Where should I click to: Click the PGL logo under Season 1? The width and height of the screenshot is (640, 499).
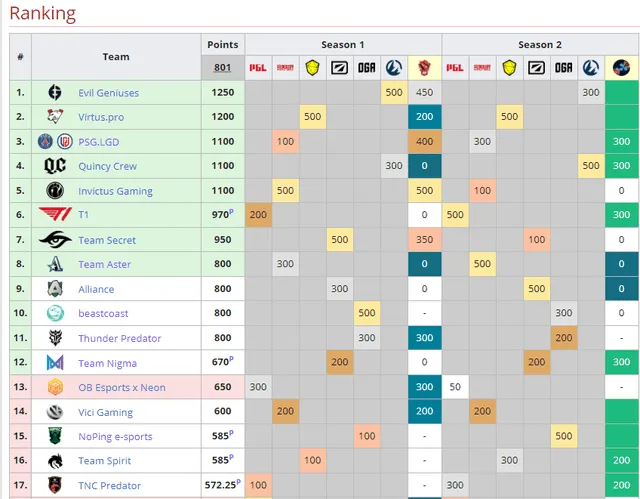point(258,68)
